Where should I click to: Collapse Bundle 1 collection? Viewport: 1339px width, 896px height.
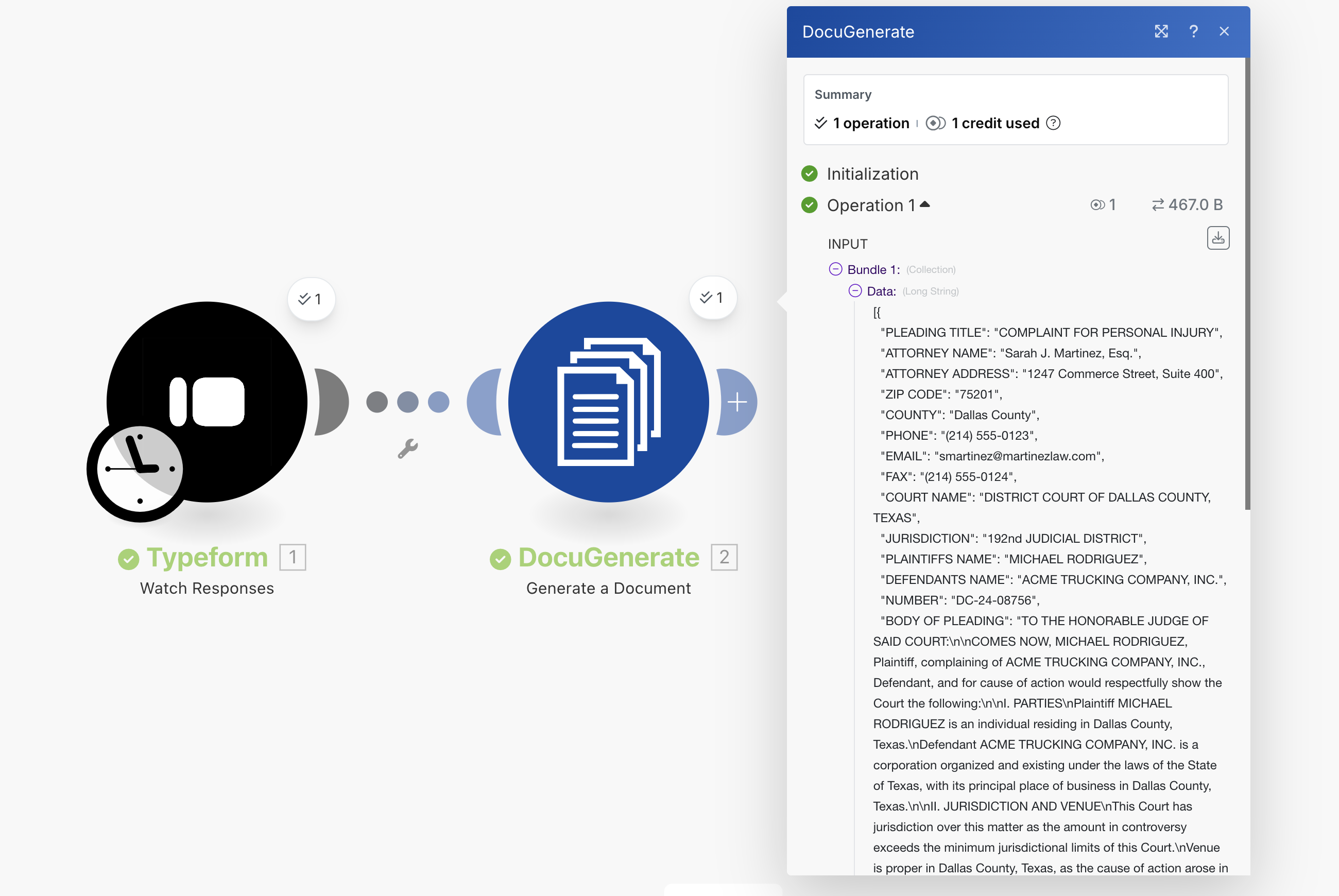(835, 269)
